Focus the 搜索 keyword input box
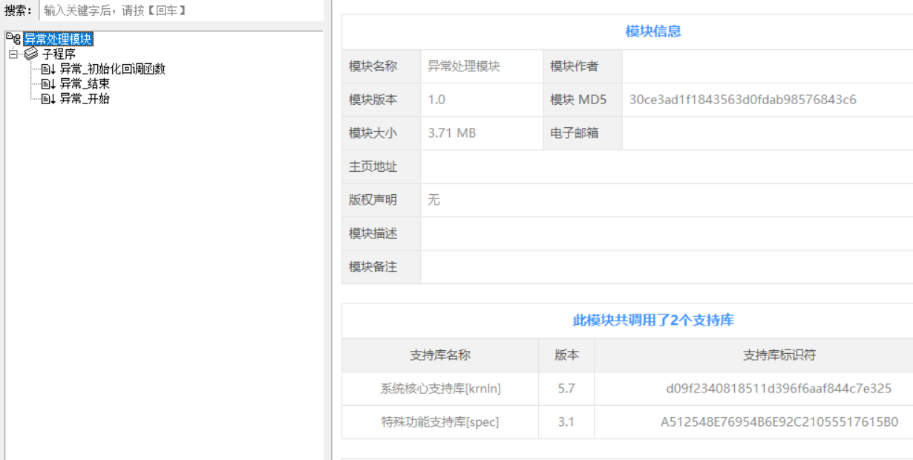The image size is (913, 460). 180,10
